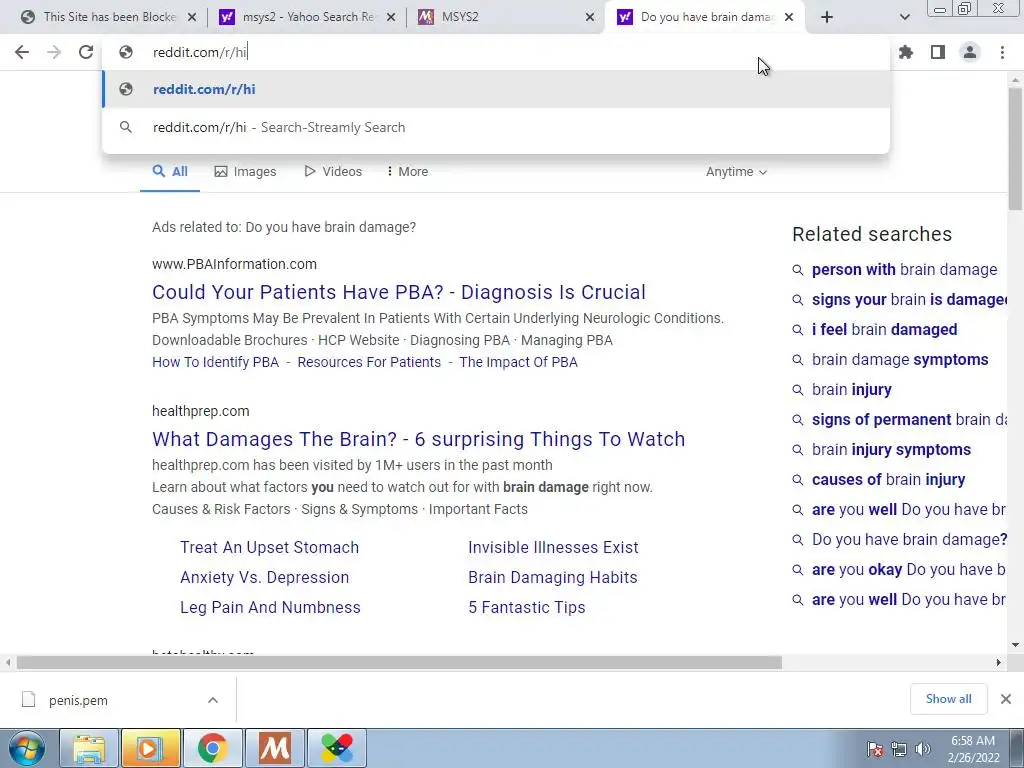The height and width of the screenshot is (768, 1024).
Task: Click the volume speaker tray icon
Action: coord(922,749)
